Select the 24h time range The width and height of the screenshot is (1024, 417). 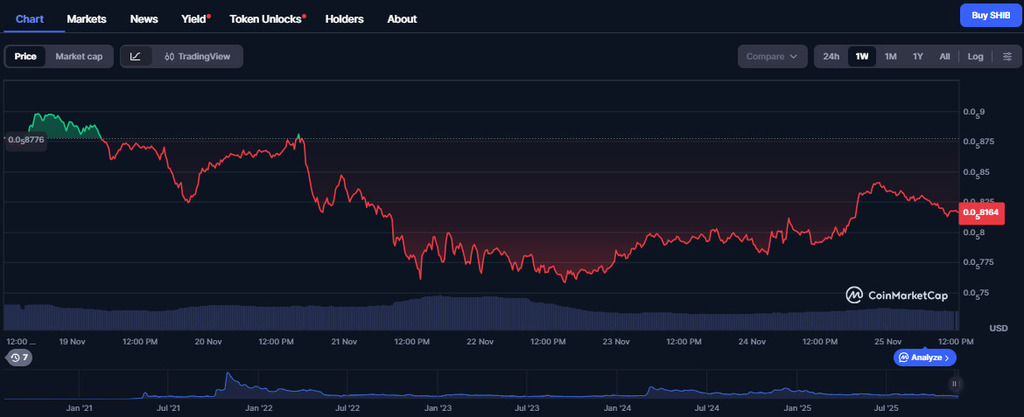coord(831,56)
